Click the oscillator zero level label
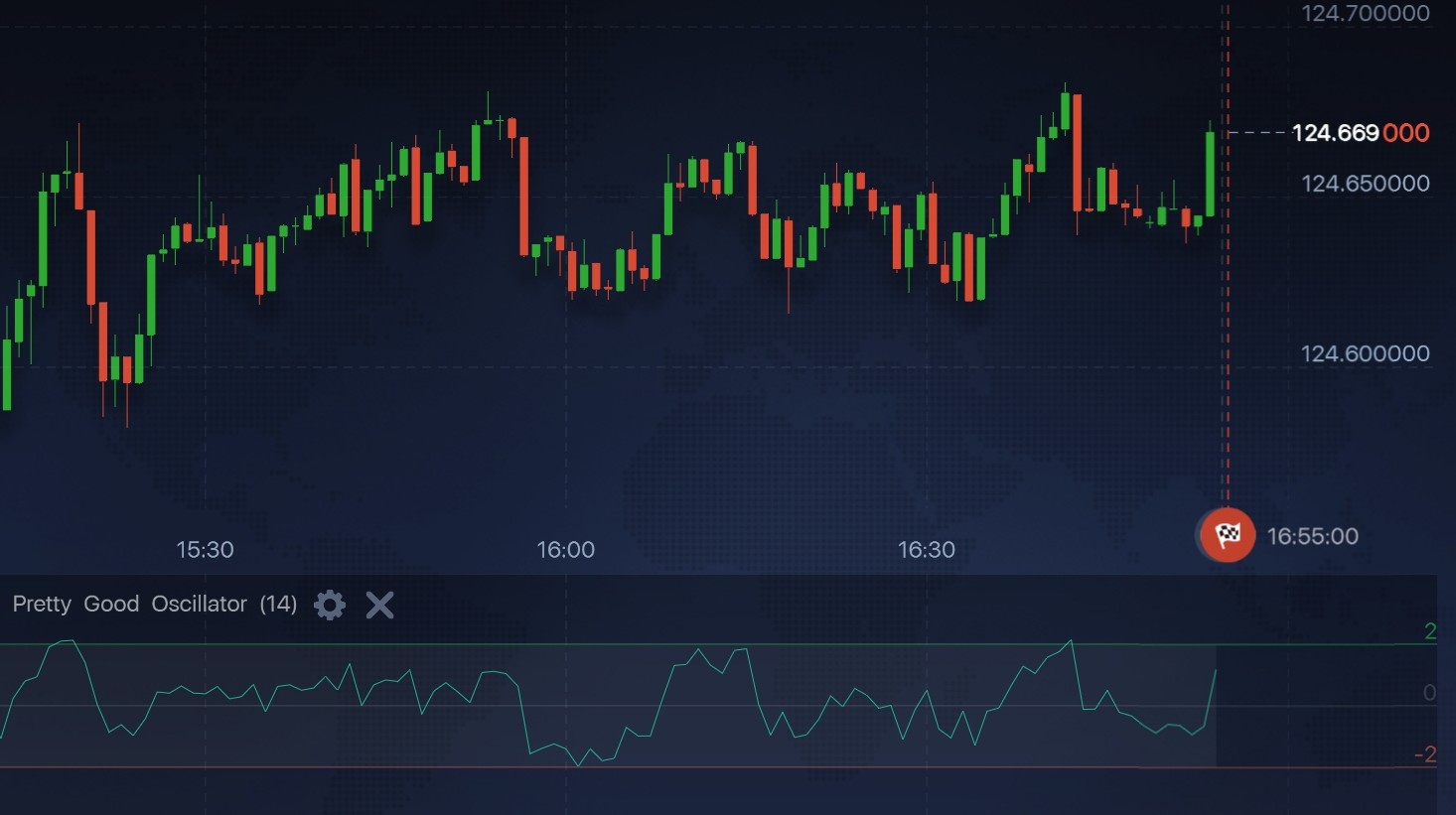Image resolution: width=1456 pixels, height=815 pixels. 1429,693
